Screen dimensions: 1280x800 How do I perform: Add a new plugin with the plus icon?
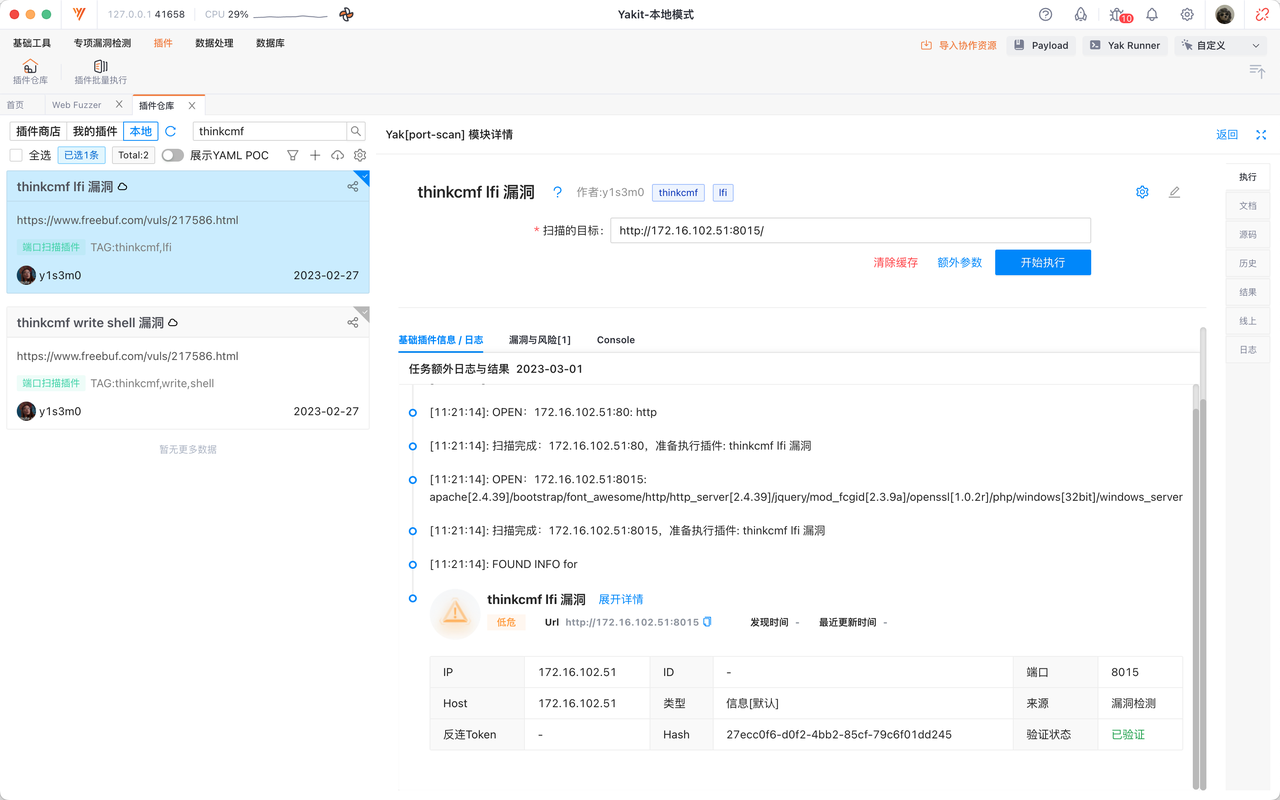(x=315, y=155)
